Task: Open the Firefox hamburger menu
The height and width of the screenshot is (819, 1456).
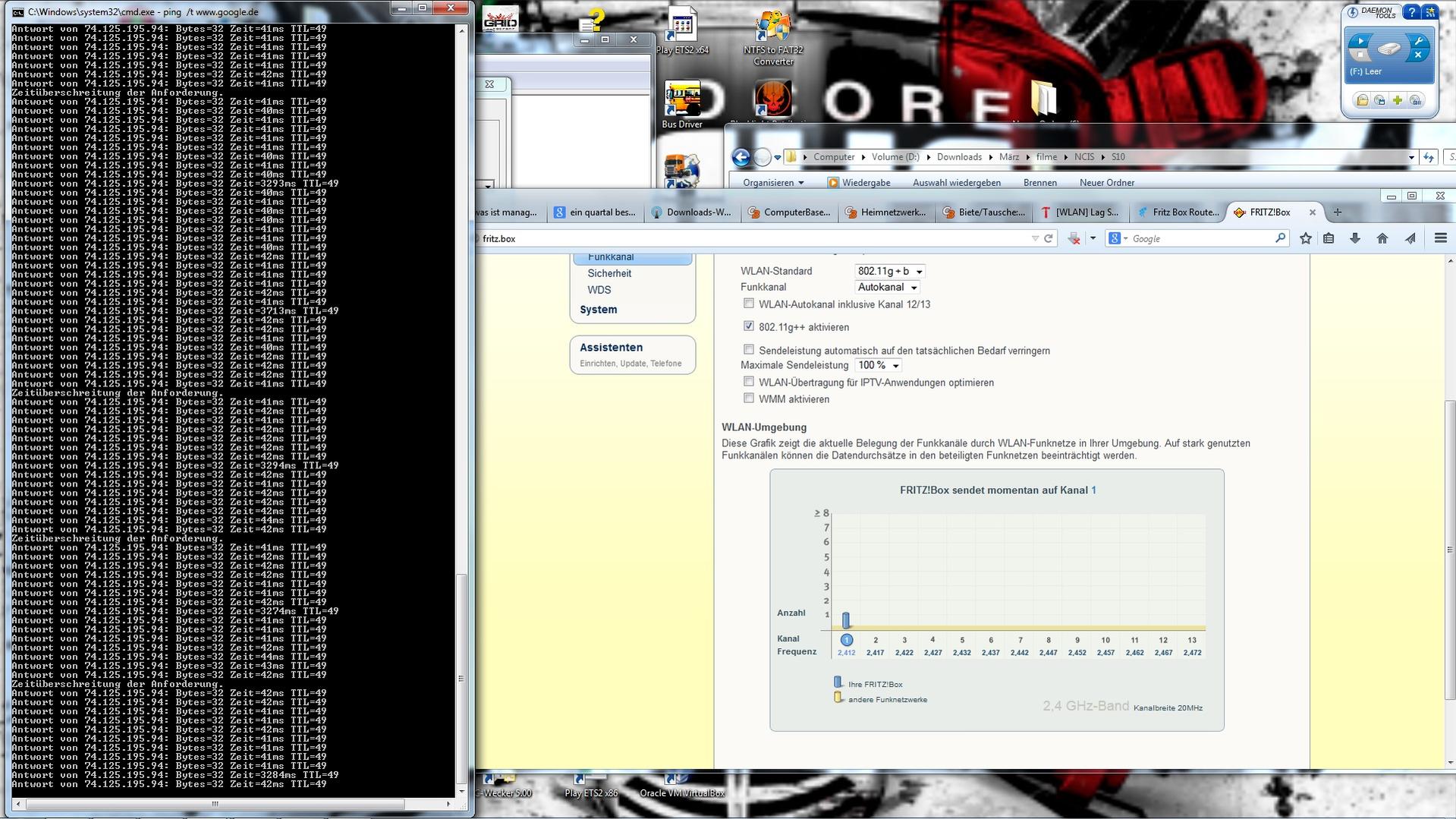Action: pos(1441,238)
